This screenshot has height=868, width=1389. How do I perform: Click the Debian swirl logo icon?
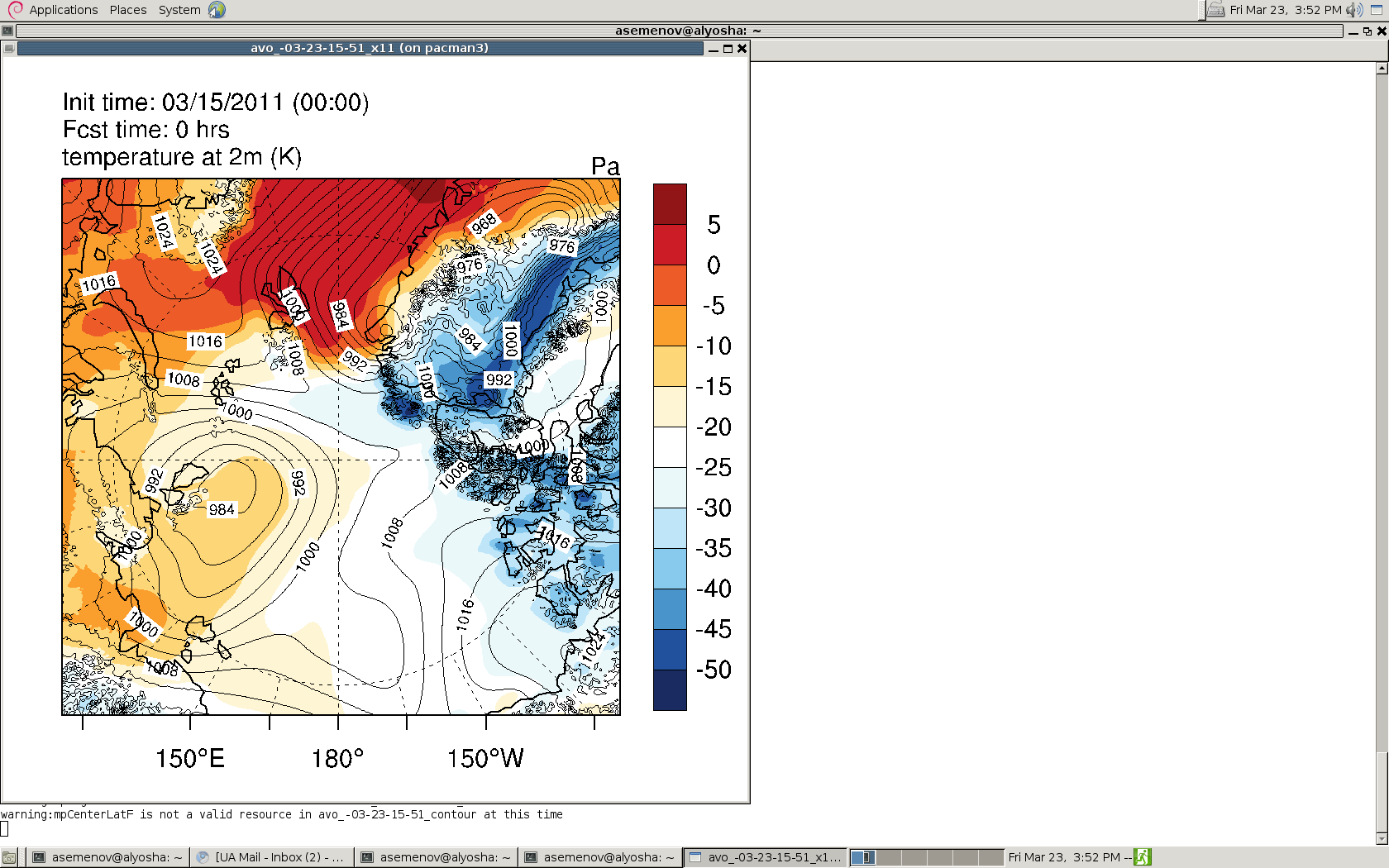(x=15, y=10)
